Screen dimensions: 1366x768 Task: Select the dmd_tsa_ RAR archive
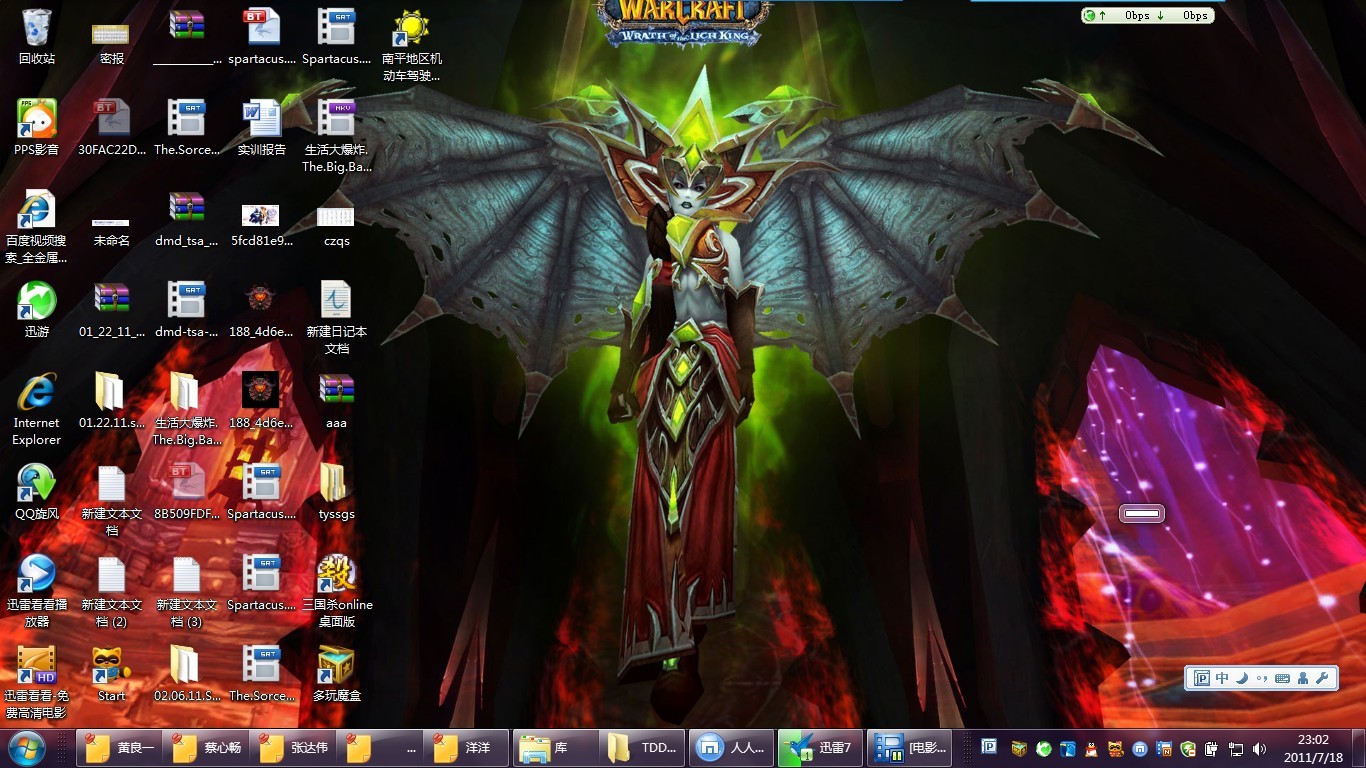[x=186, y=219]
